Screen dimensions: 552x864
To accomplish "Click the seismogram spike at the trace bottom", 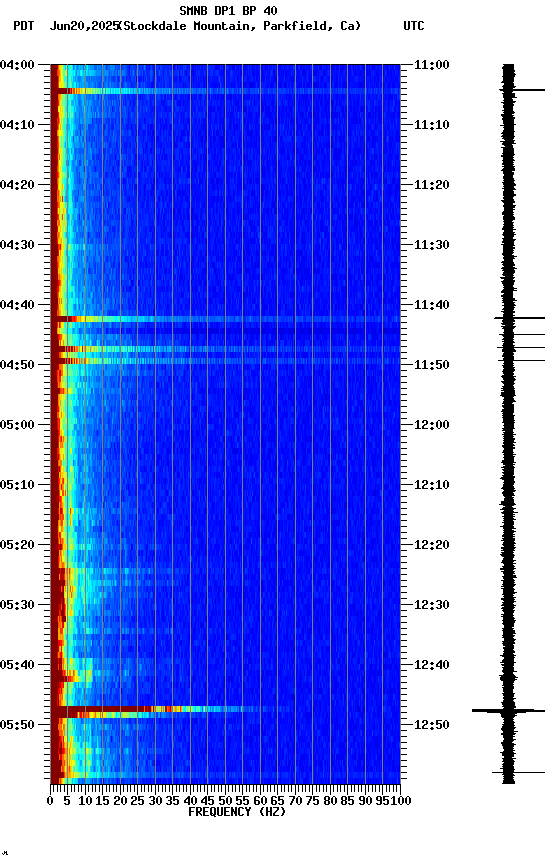I will coord(518,773).
